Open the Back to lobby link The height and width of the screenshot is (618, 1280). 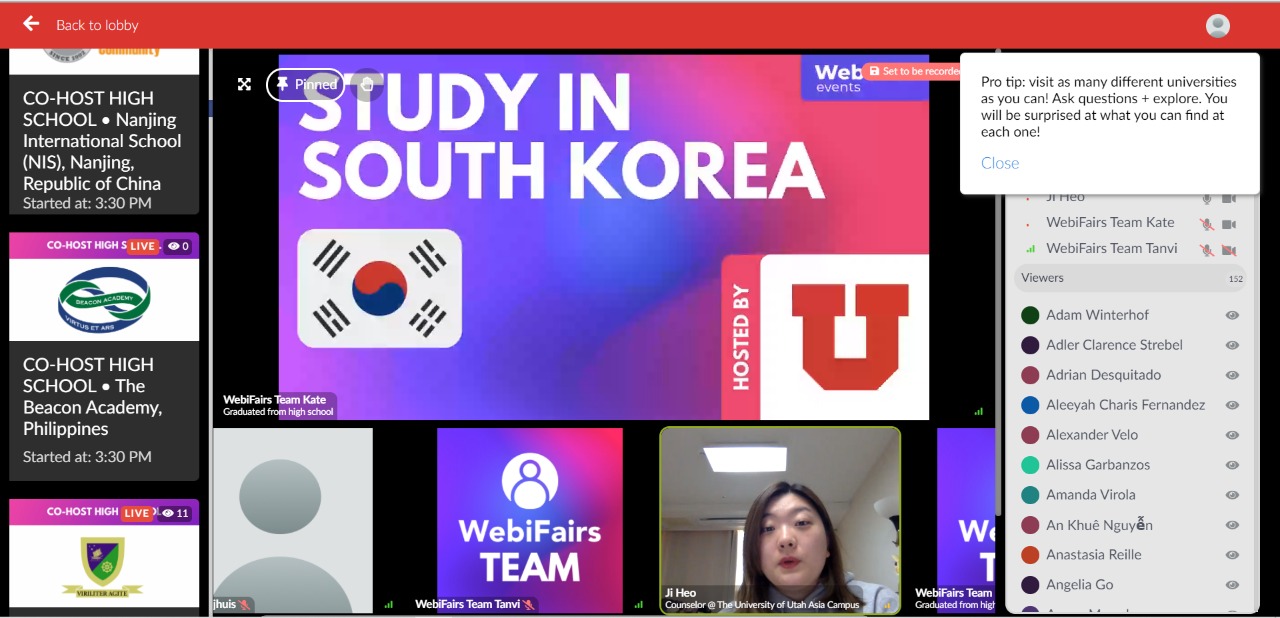point(97,25)
